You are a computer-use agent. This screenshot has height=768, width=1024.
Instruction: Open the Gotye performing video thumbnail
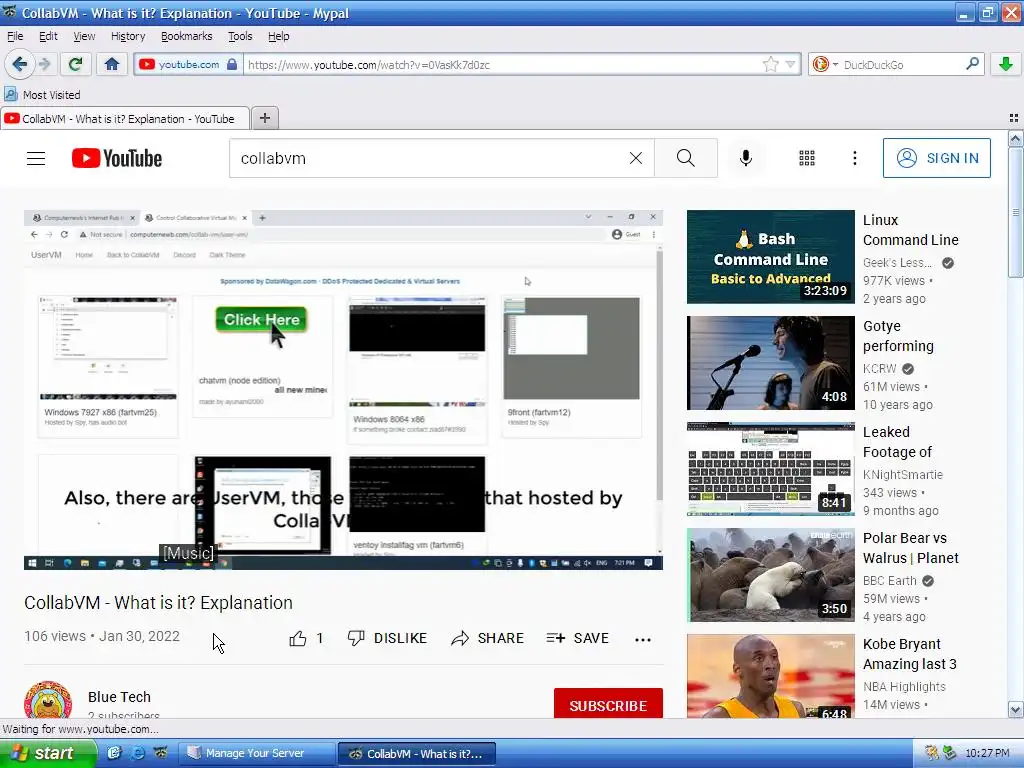click(771, 363)
